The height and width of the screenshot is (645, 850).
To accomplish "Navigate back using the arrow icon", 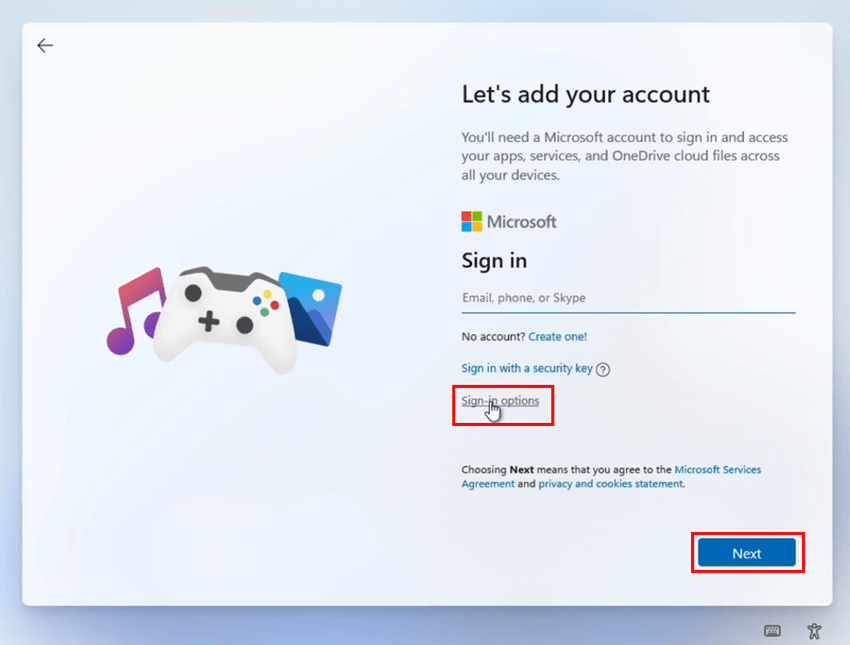I will [45, 45].
